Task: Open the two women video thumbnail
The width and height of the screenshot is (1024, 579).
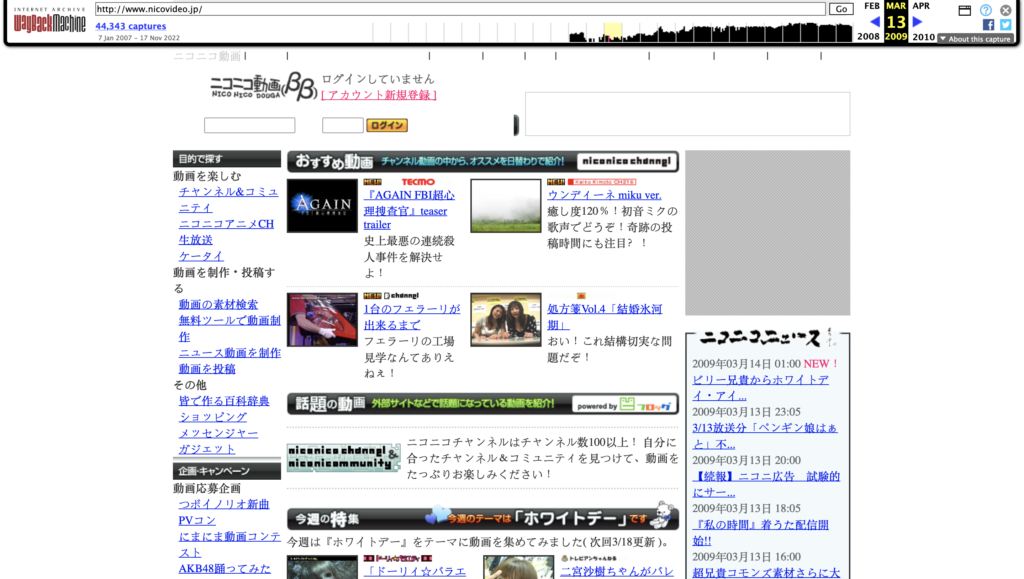Action: pyautogui.click(x=505, y=319)
